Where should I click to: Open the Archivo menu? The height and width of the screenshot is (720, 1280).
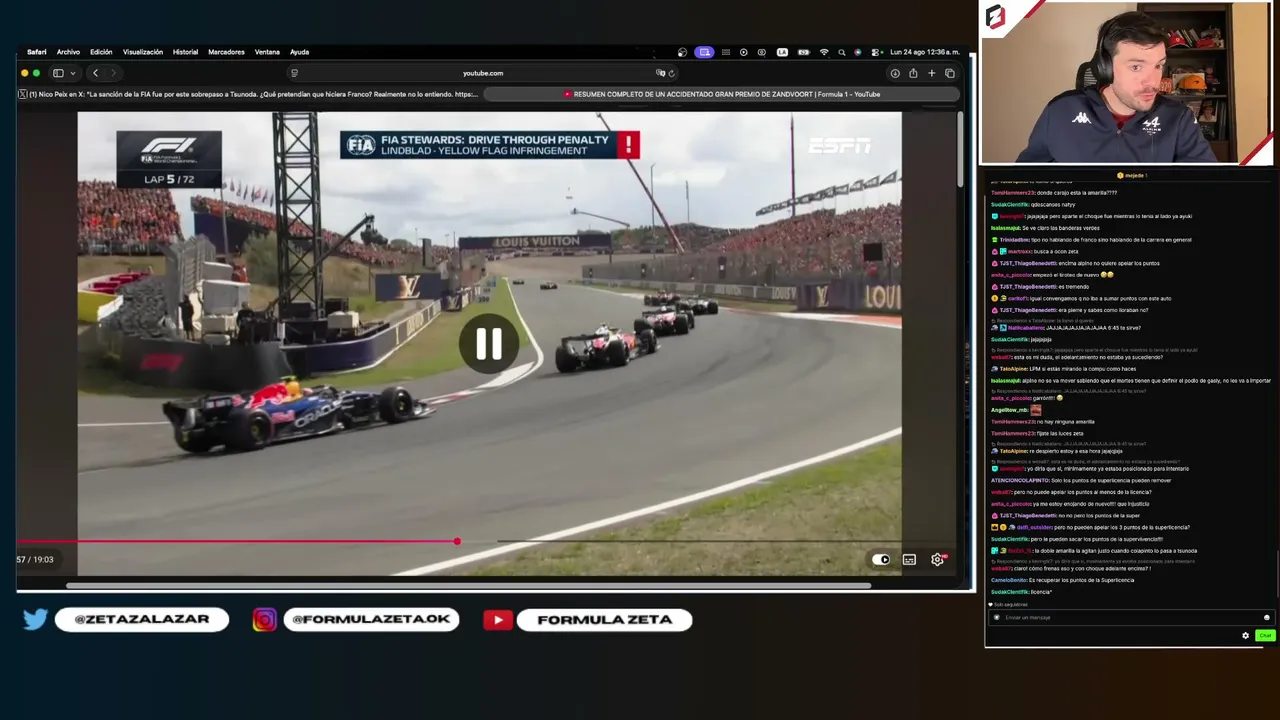[68, 52]
